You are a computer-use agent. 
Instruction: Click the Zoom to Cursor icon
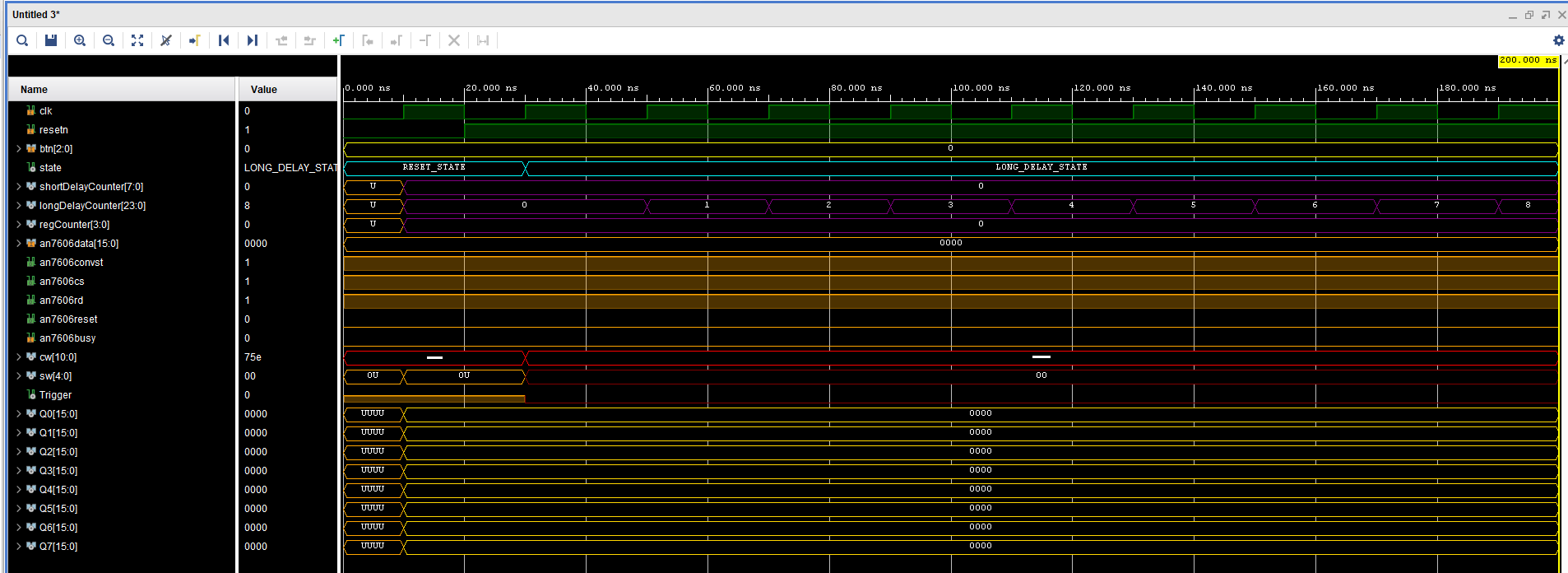[166, 40]
